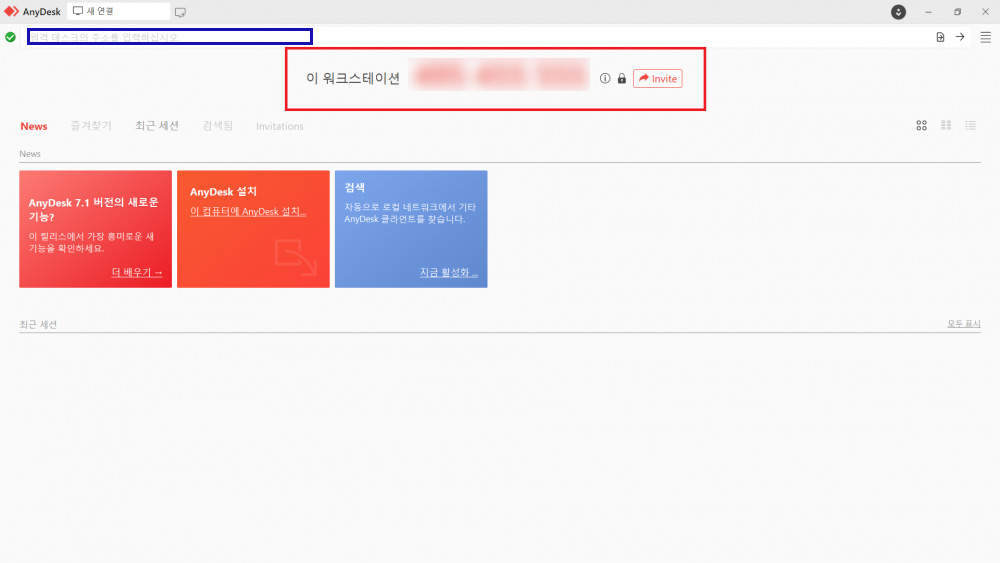This screenshot has width=1000, height=563.
Task: Click the 모두 표시 link
Action: [x=964, y=324]
